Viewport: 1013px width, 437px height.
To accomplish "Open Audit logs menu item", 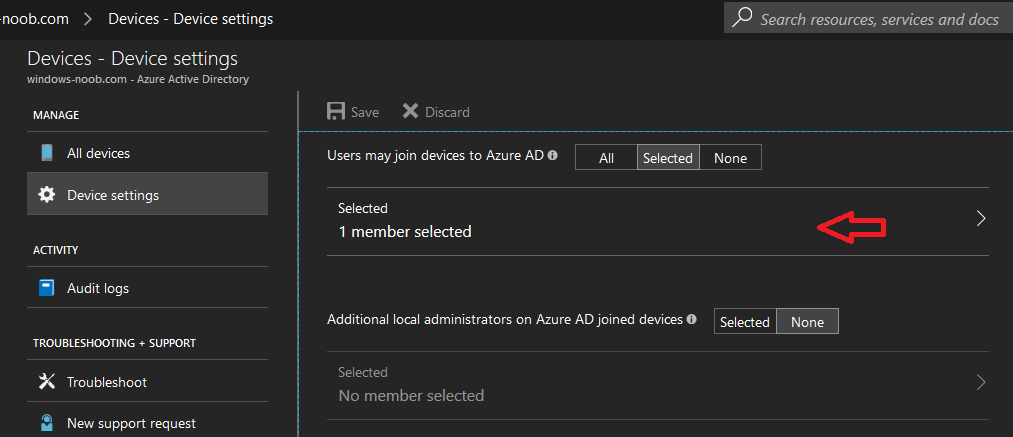I will pos(147,288).
